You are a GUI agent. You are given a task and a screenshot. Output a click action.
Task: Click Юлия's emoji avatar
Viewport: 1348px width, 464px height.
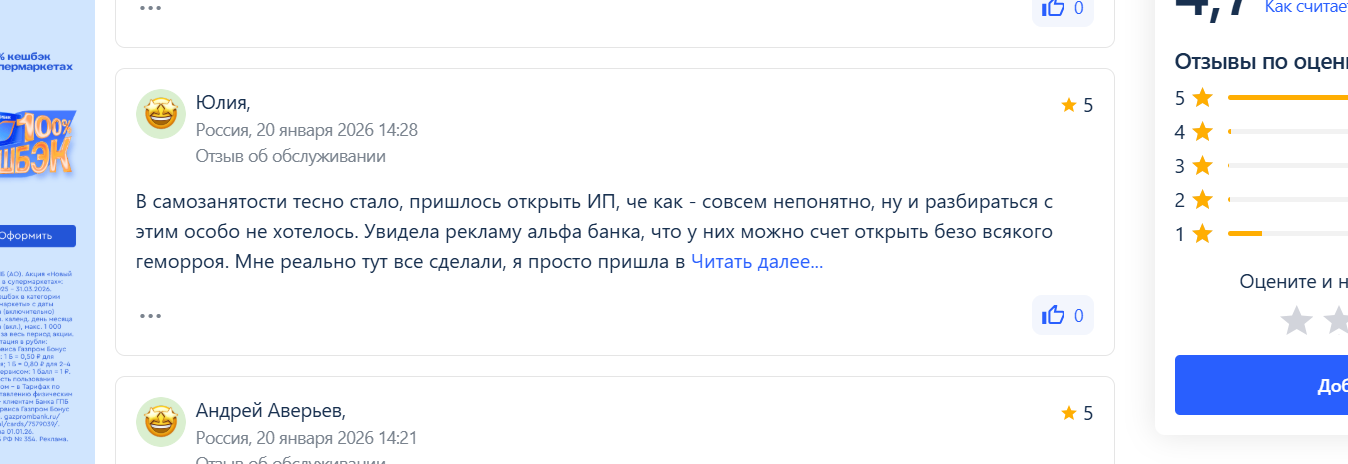click(x=160, y=114)
